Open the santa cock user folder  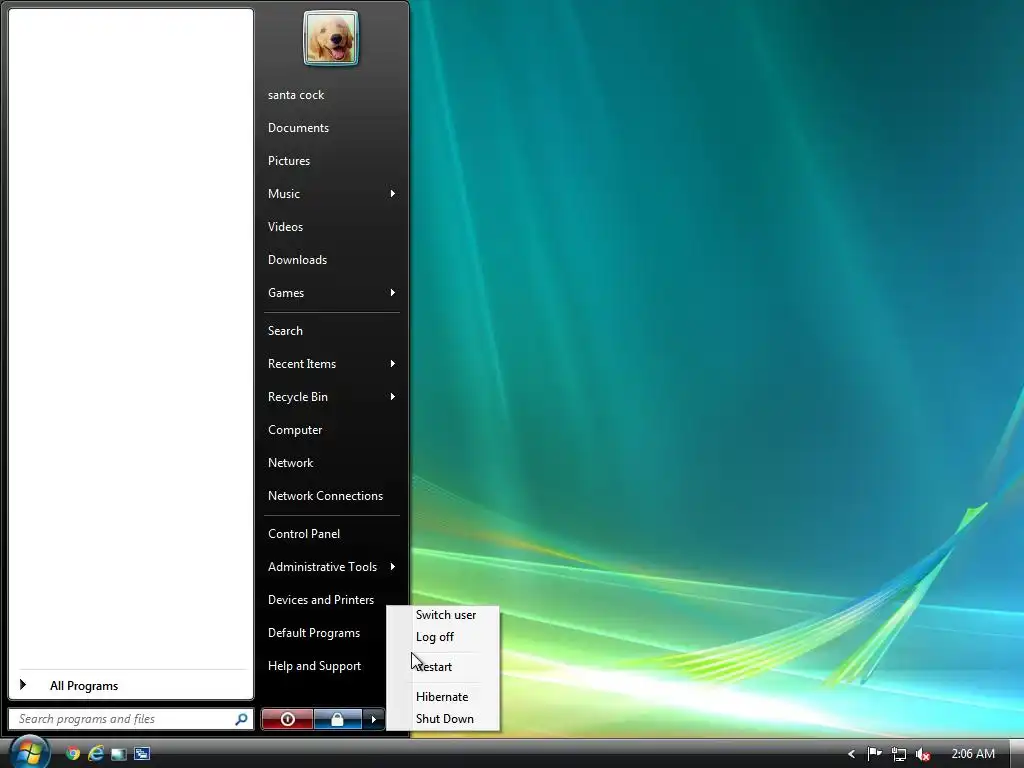(x=296, y=95)
